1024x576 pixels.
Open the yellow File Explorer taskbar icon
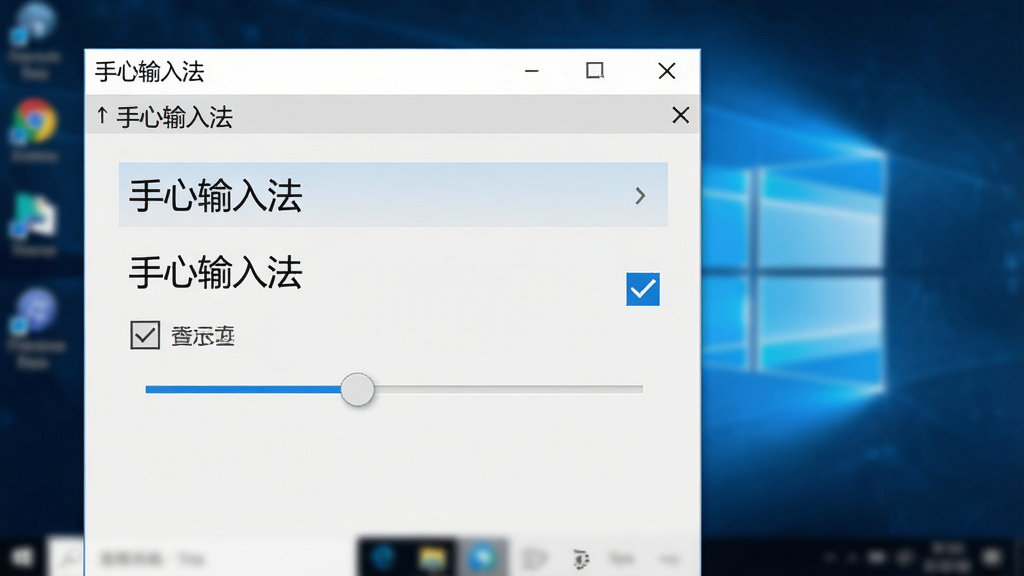click(x=432, y=558)
